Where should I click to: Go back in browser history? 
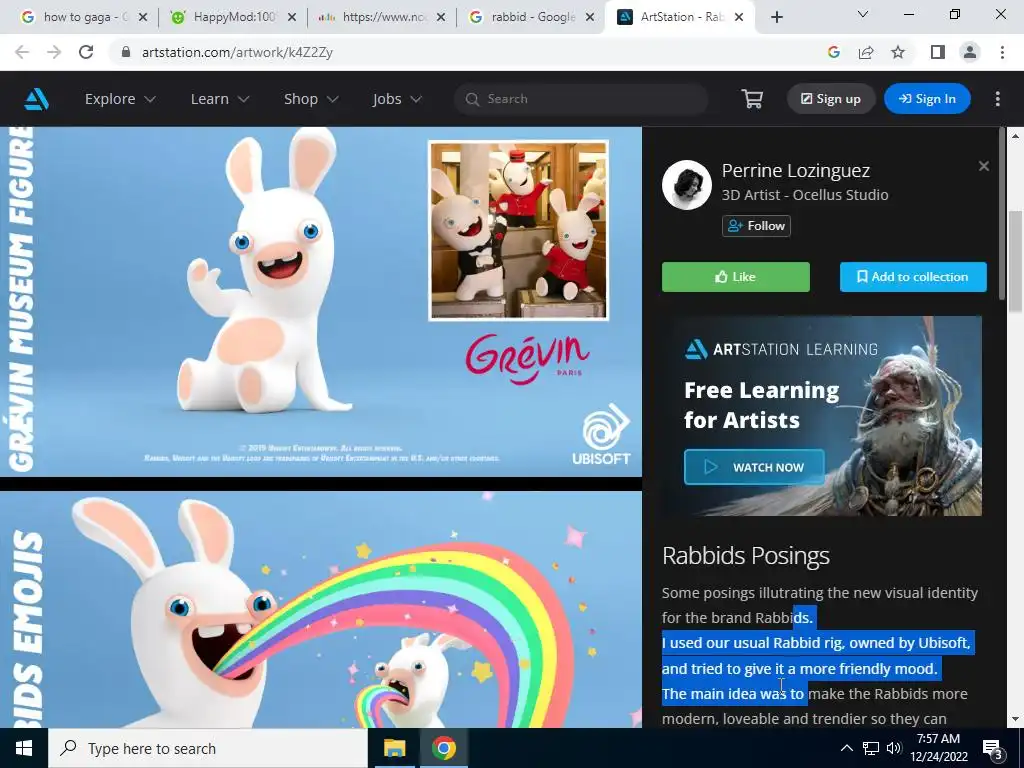coord(22,52)
